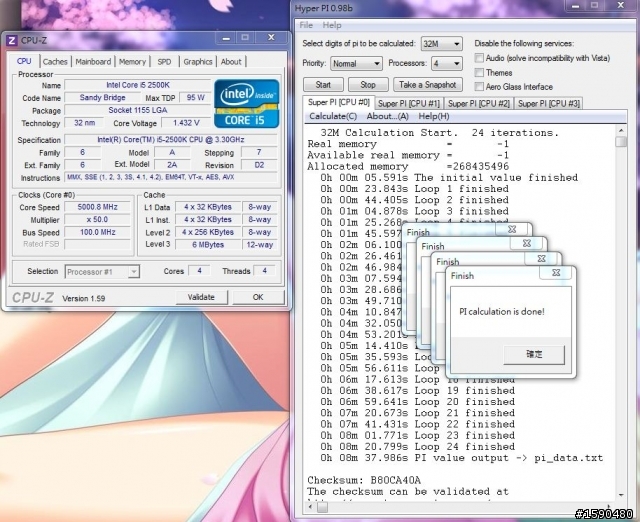Expand the Processors count dropdown
The height and width of the screenshot is (522, 640).
(x=447, y=63)
